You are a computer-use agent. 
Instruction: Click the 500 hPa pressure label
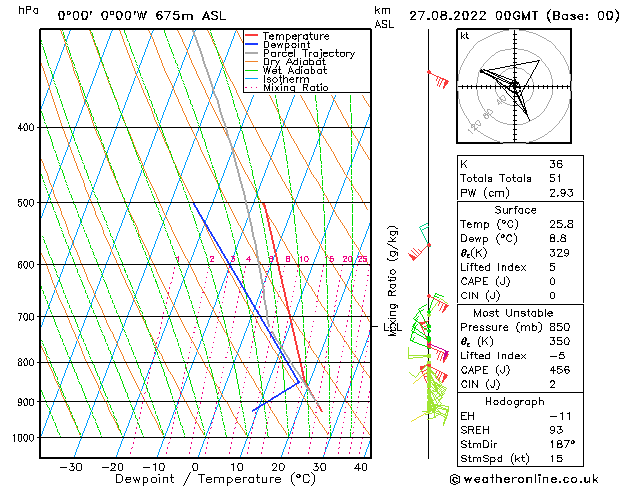[26, 202]
